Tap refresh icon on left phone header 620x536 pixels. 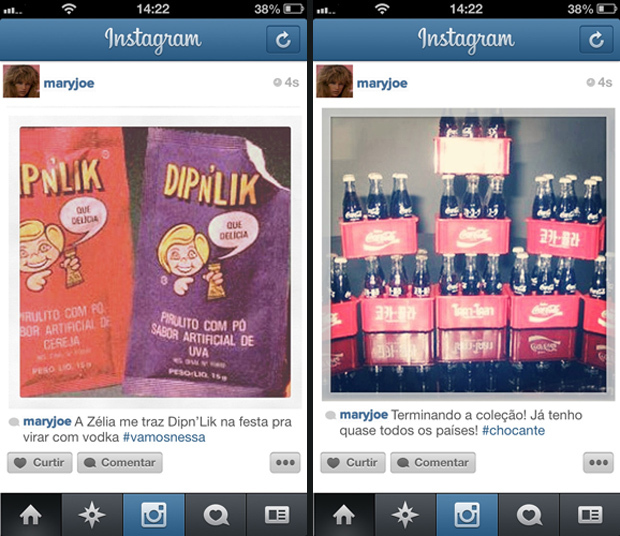pos(283,40)
